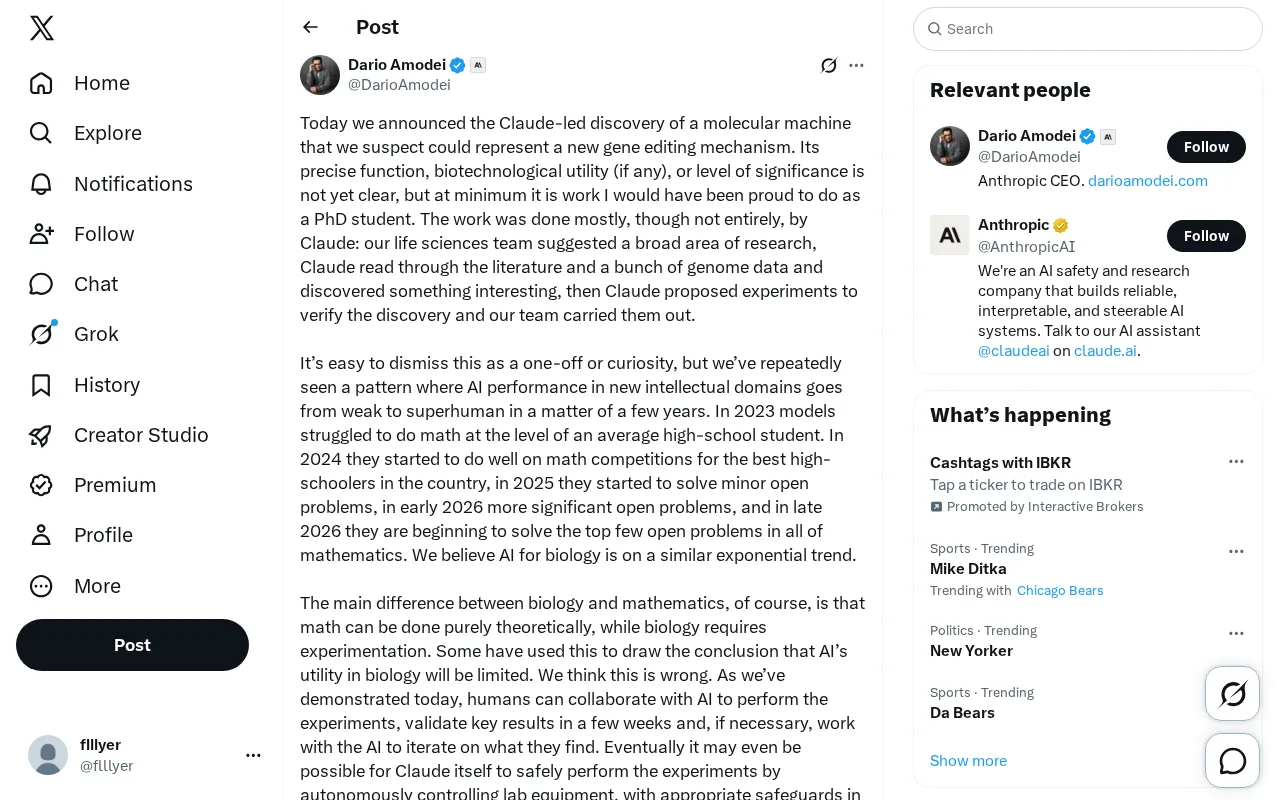Viewport: 1280px width, 800px height.
Task: Open History bookmark icon
Action: [x=41, y=385]
